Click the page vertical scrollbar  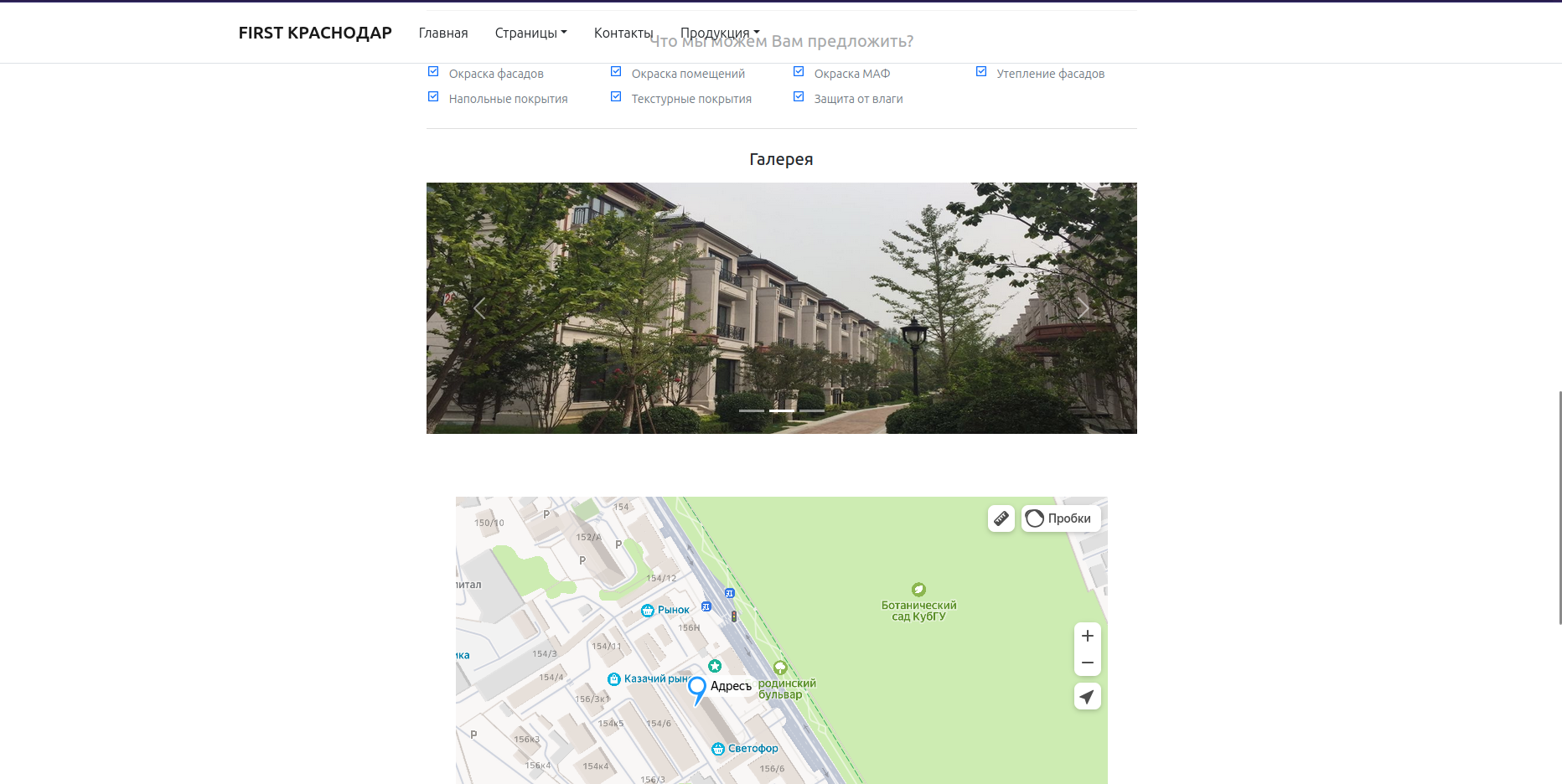click(x=1559, y=507)
